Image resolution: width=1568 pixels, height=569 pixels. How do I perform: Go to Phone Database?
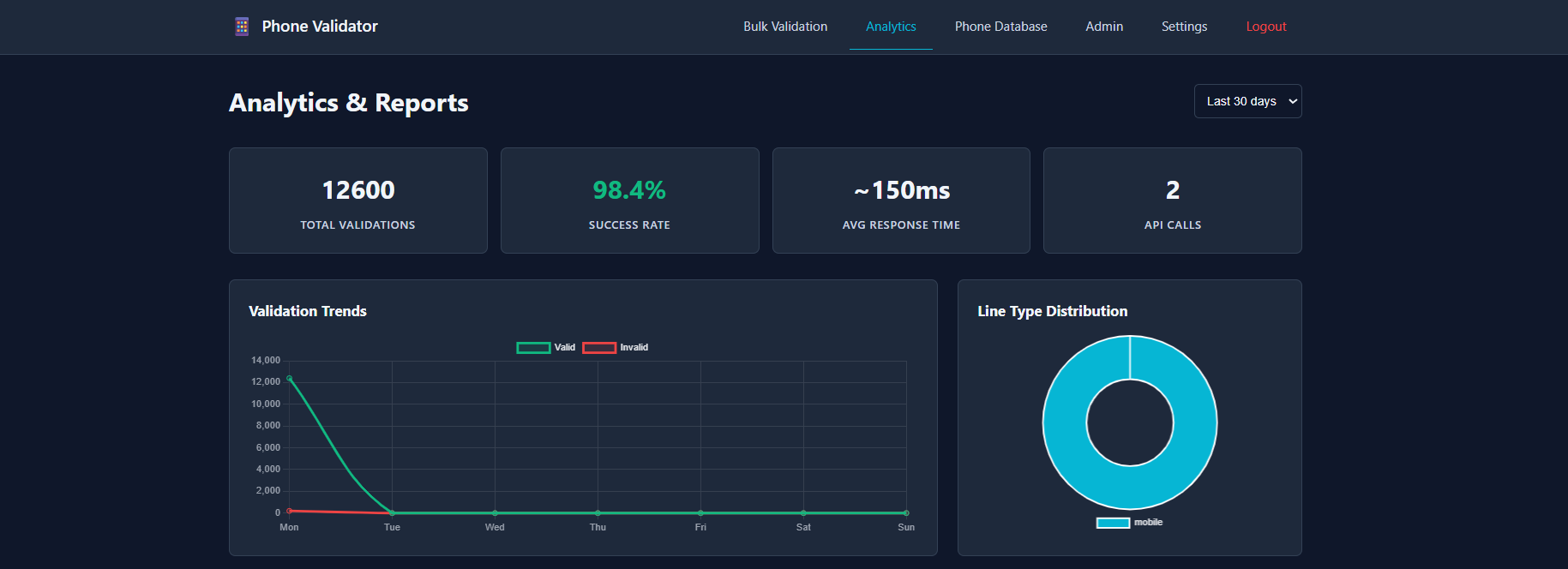tap(1000, 27)
